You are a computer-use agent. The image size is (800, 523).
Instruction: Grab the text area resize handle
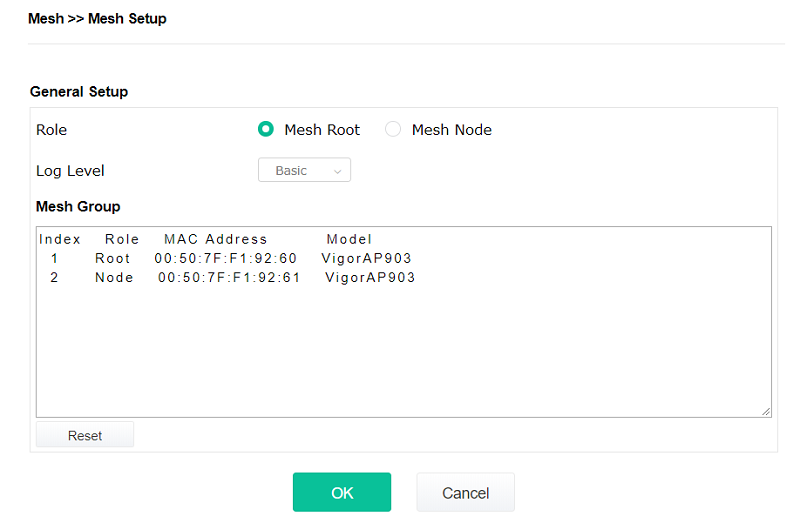766,412
